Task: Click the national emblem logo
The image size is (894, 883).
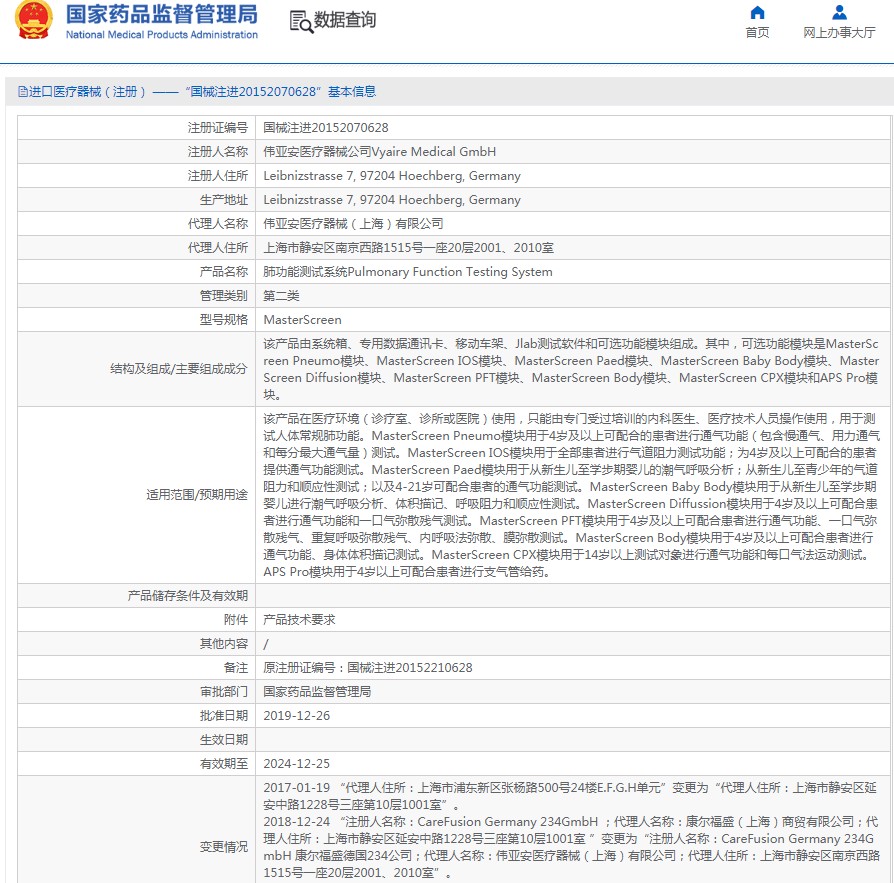Action: click(x=34, y=20)
